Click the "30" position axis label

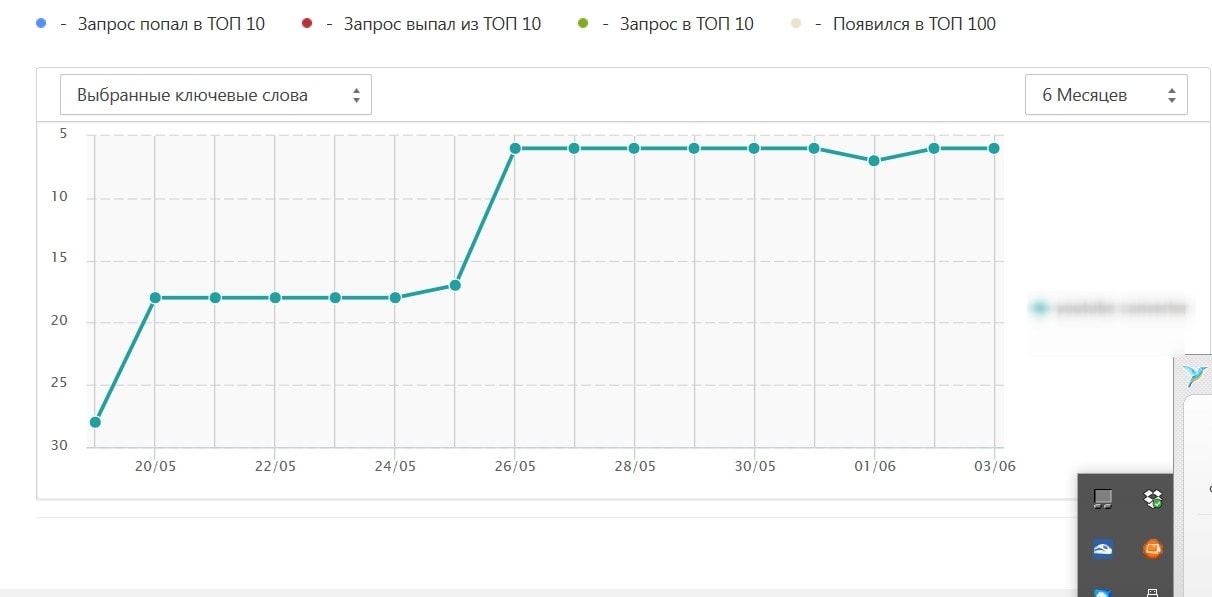(59, 445)
